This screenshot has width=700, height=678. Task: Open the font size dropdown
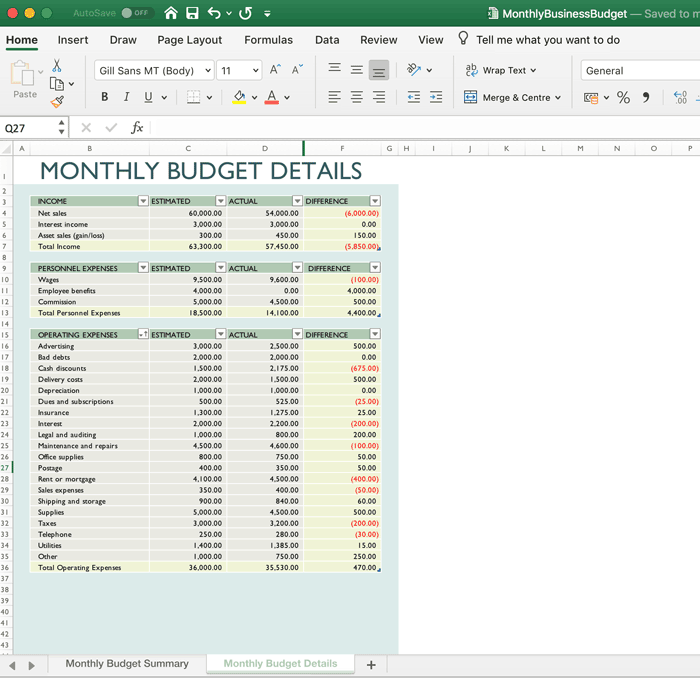click(x=255, y=71)
